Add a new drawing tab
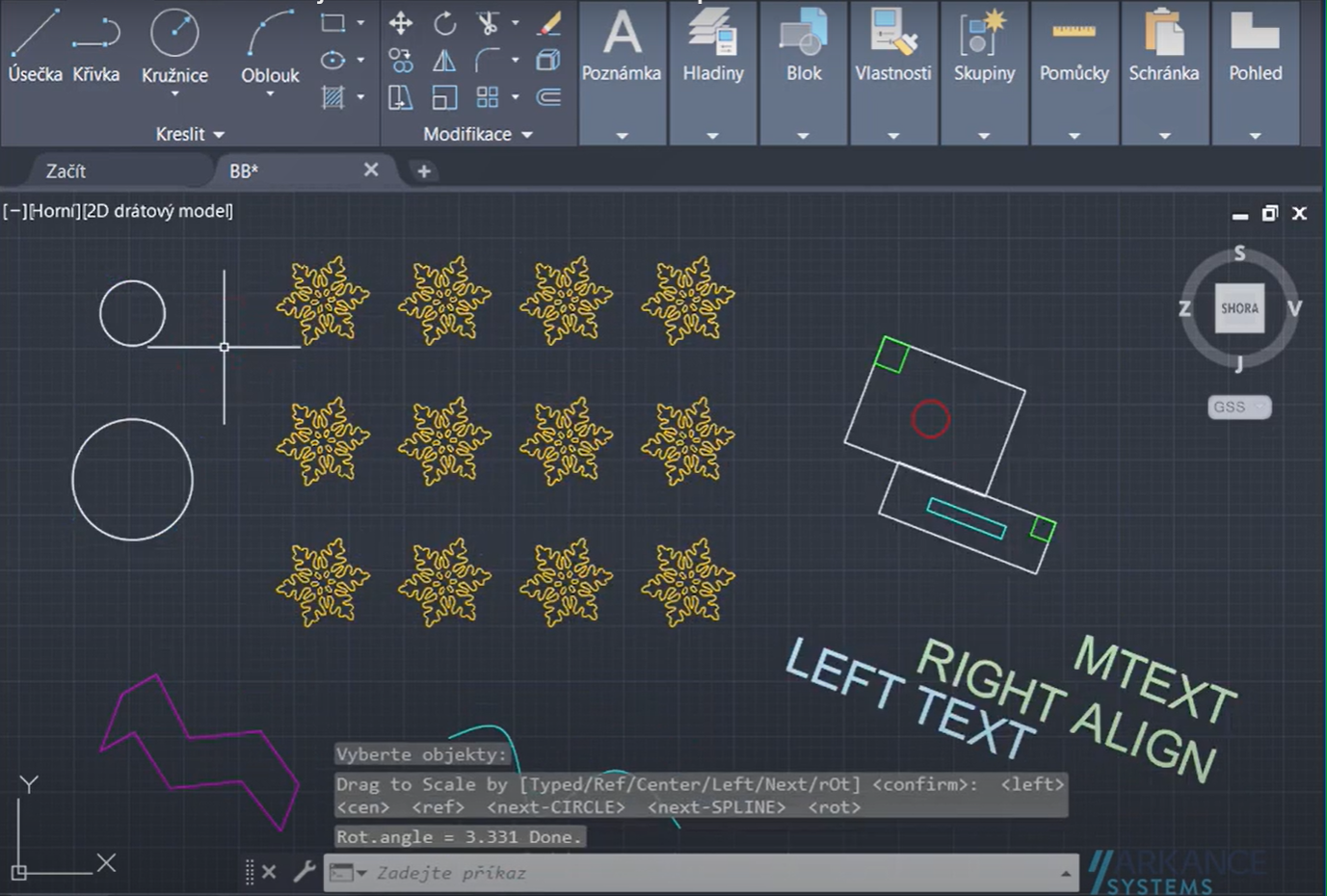This screenshot has height=896, width=1327. tap(423, 171)
